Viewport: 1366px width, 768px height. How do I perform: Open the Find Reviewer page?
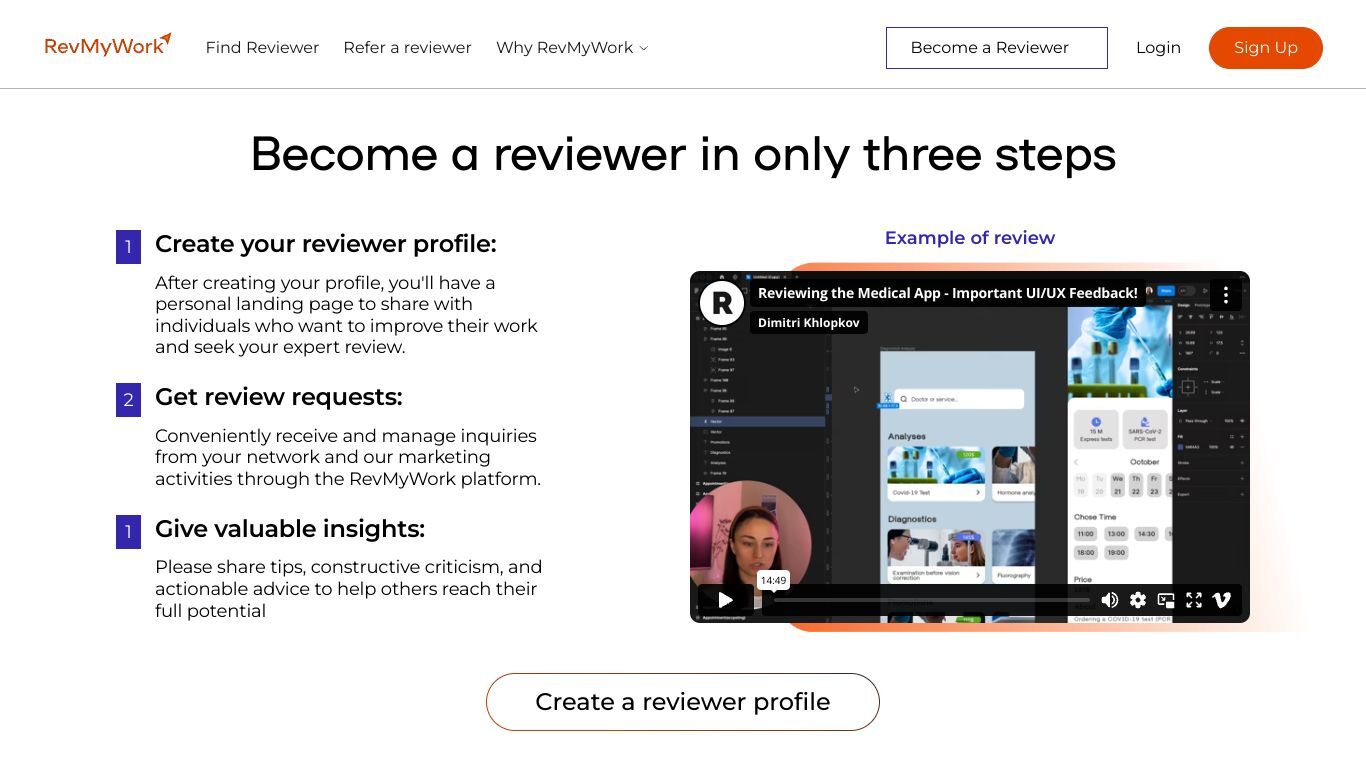point(262,48)
